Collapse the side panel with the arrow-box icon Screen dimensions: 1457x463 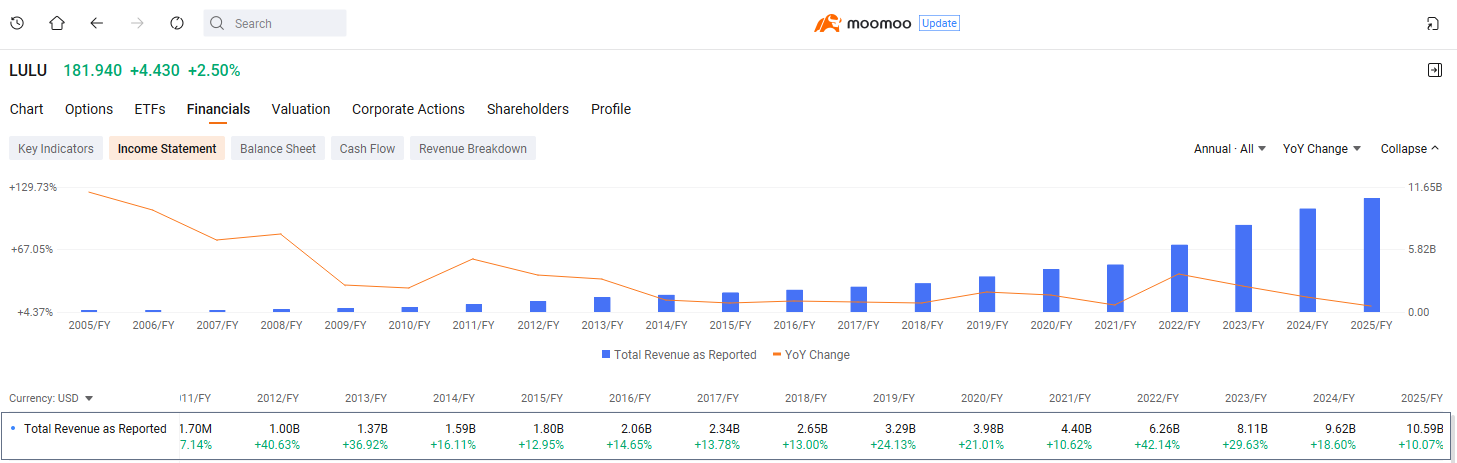click(x=1434, y=70)
